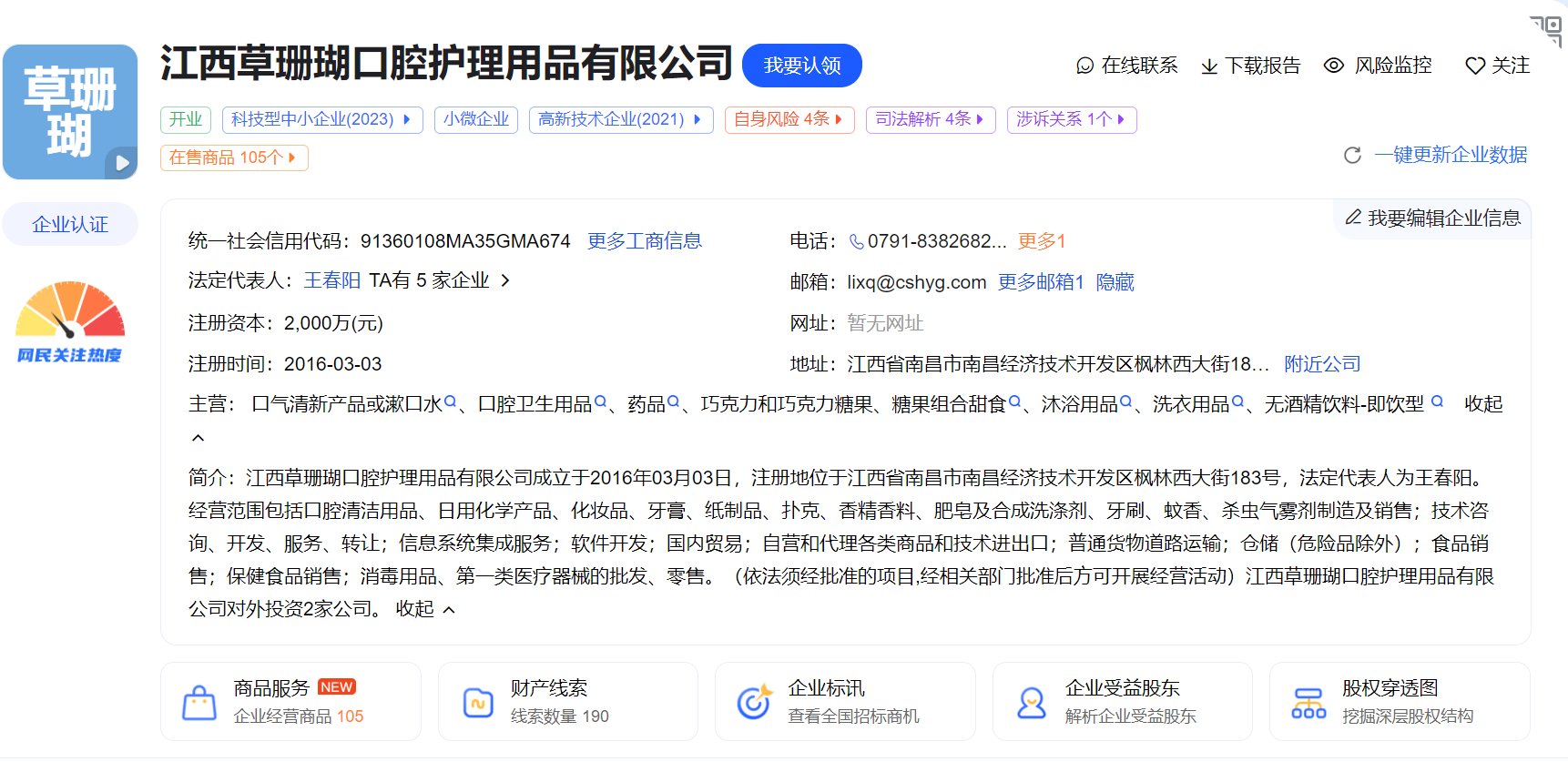Click the heart icon to follow company
This screenshot has width=1568, height=762.
coord(1474,66)
